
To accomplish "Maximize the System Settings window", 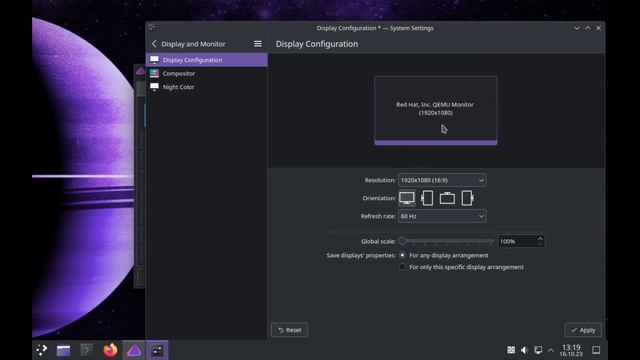I will (x=588, y=28).
